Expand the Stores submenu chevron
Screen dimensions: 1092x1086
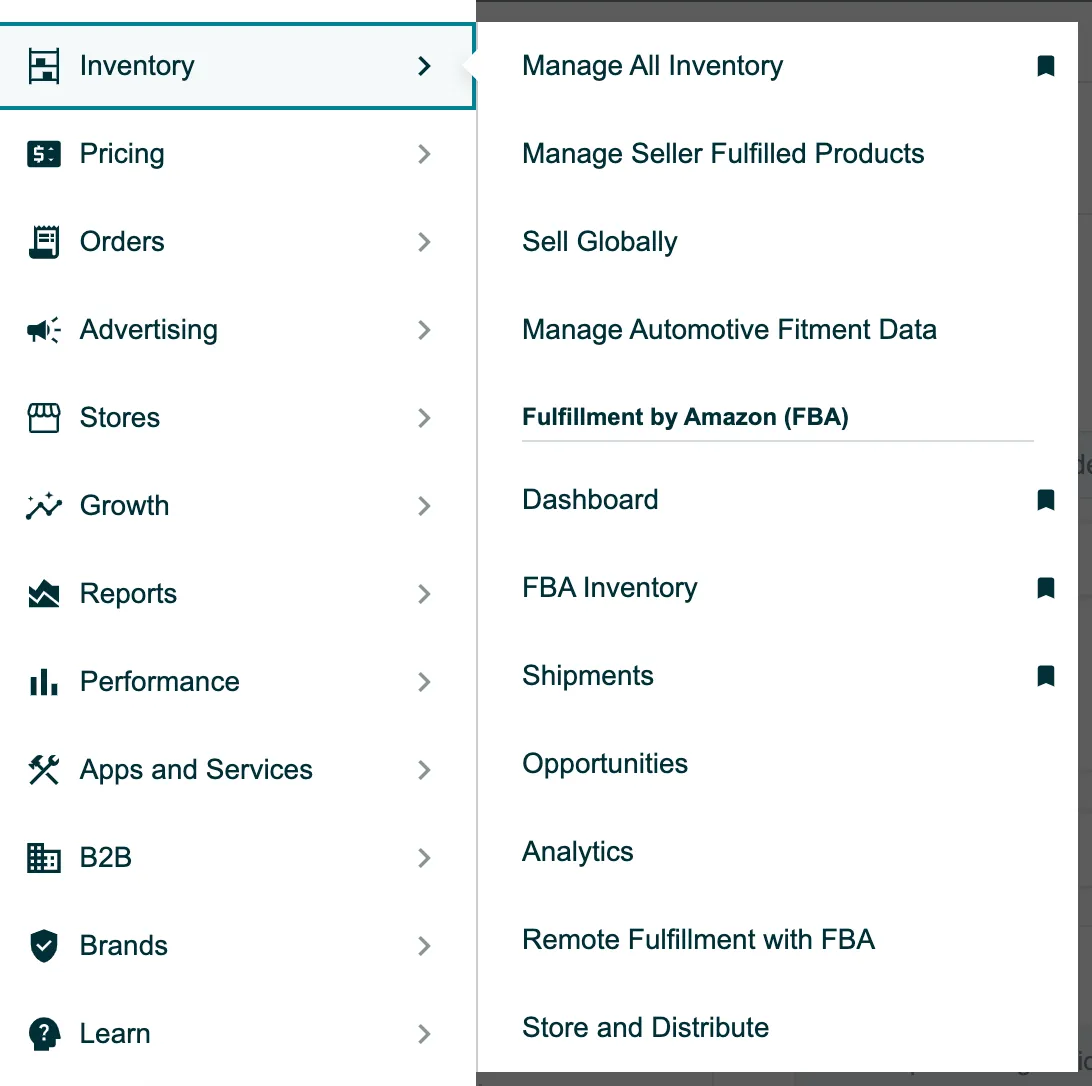[424, 418]
